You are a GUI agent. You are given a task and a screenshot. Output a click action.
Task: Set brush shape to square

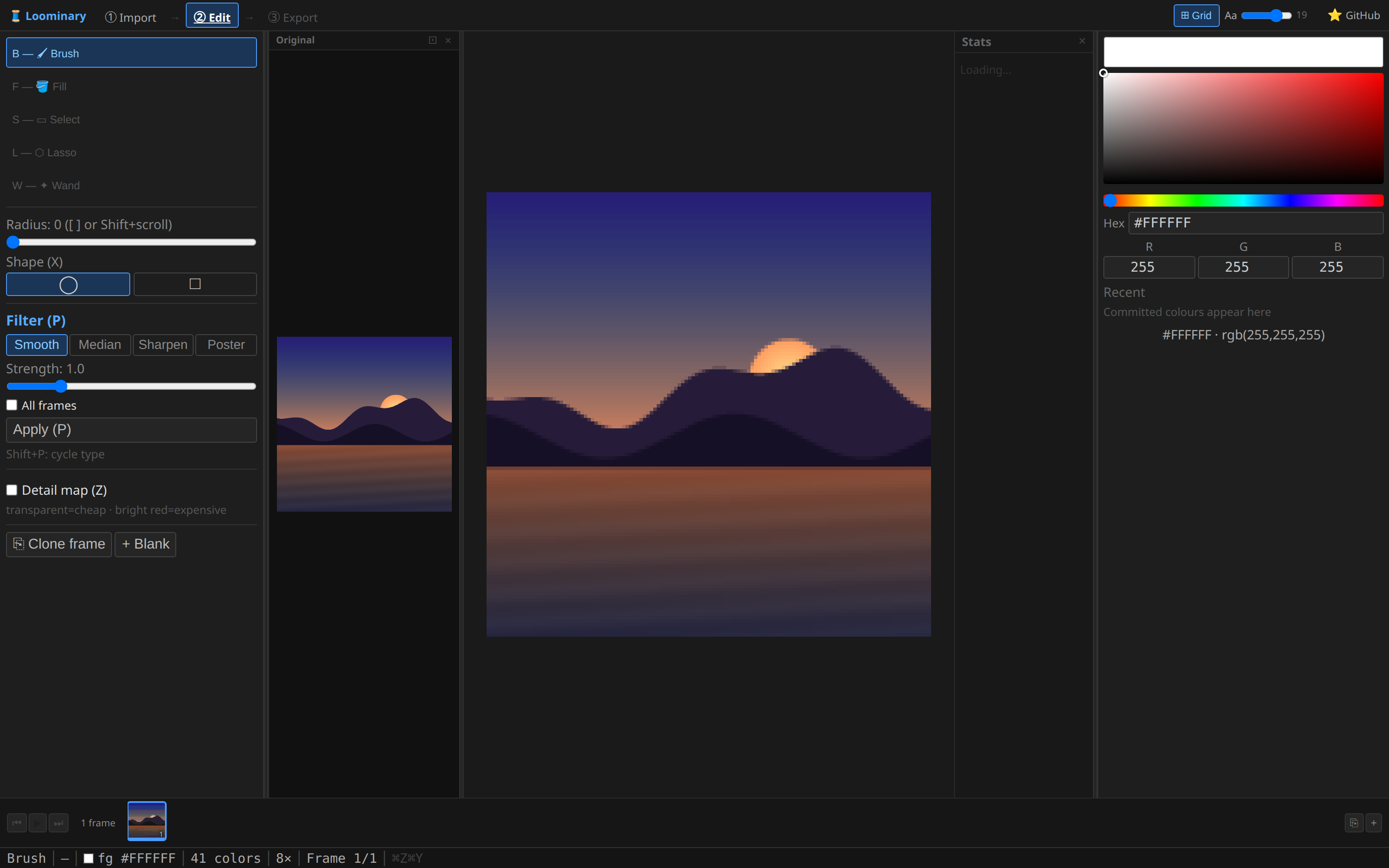195,284
